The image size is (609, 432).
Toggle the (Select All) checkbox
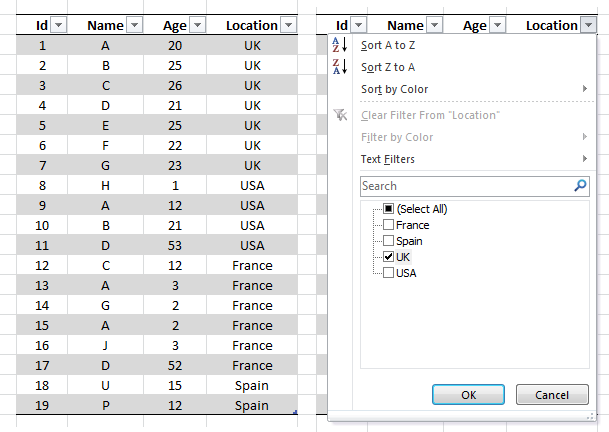pos(388,209)
